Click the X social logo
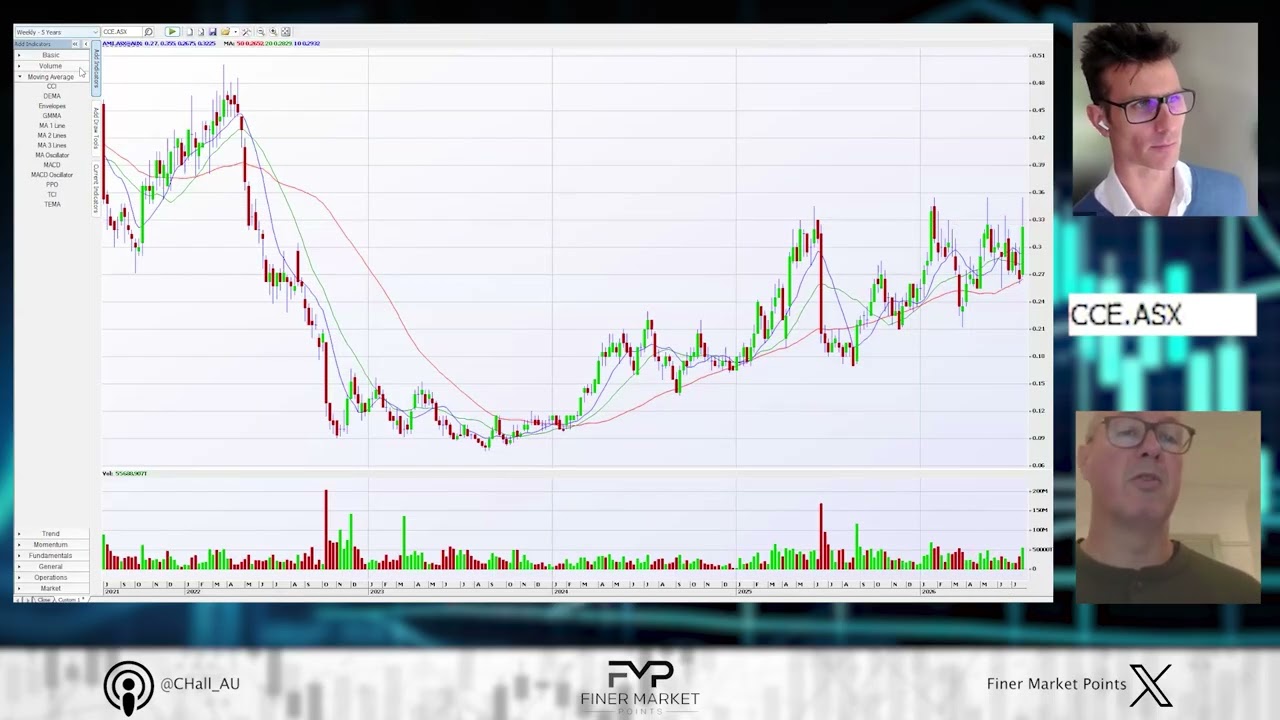Viewport: 1280px width, 720px height. [1151, 685]
